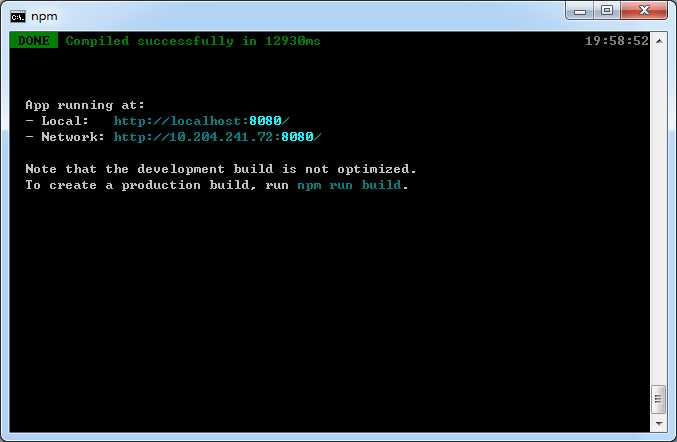Click the vertical scrollbar thumb
Image resolution: width=677 pixels, height=442 pixels.
click(x=658, y=399)
